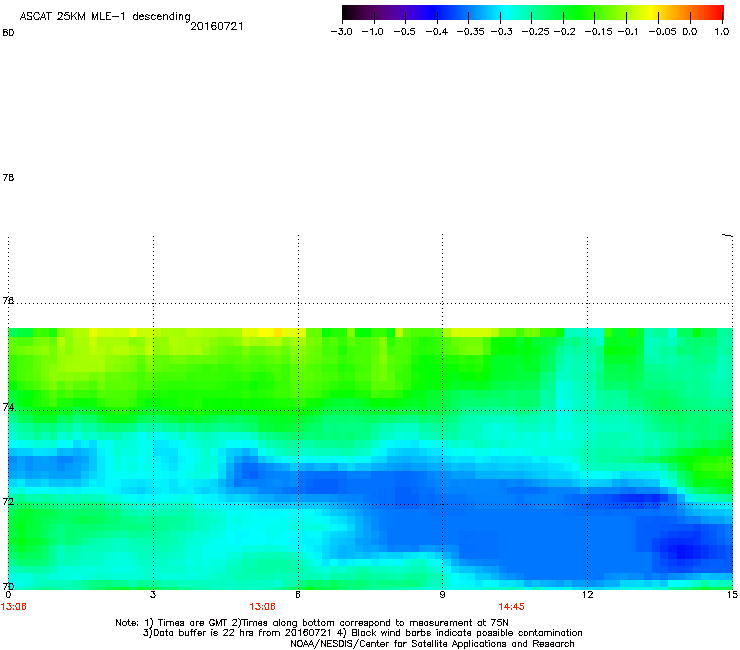Screen dimensions: 740x650
Task: Click longitude label 12
Action: click(588, 595)
